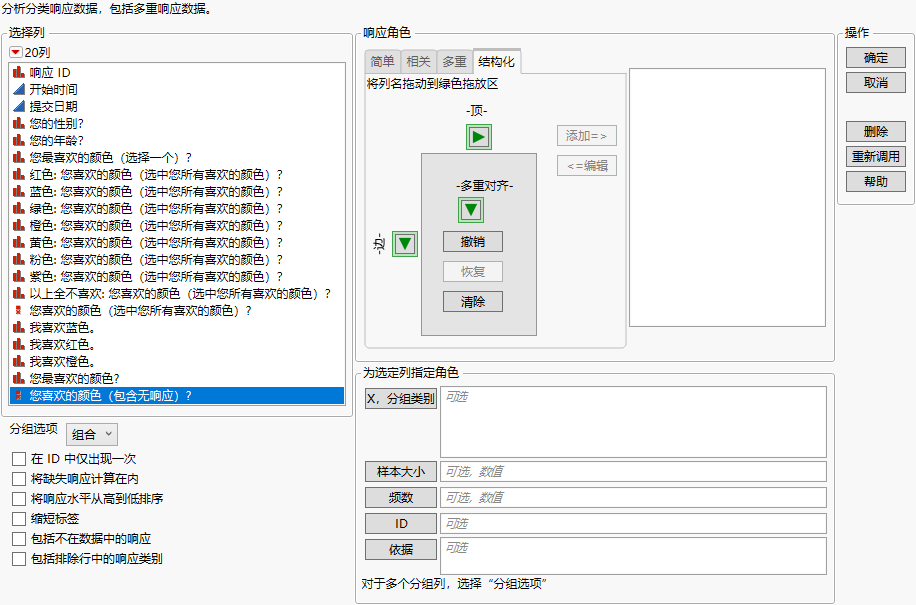Click the green arrow beside the -边- label
Viewport: 916px width, 605px height.
coord(404,243)
